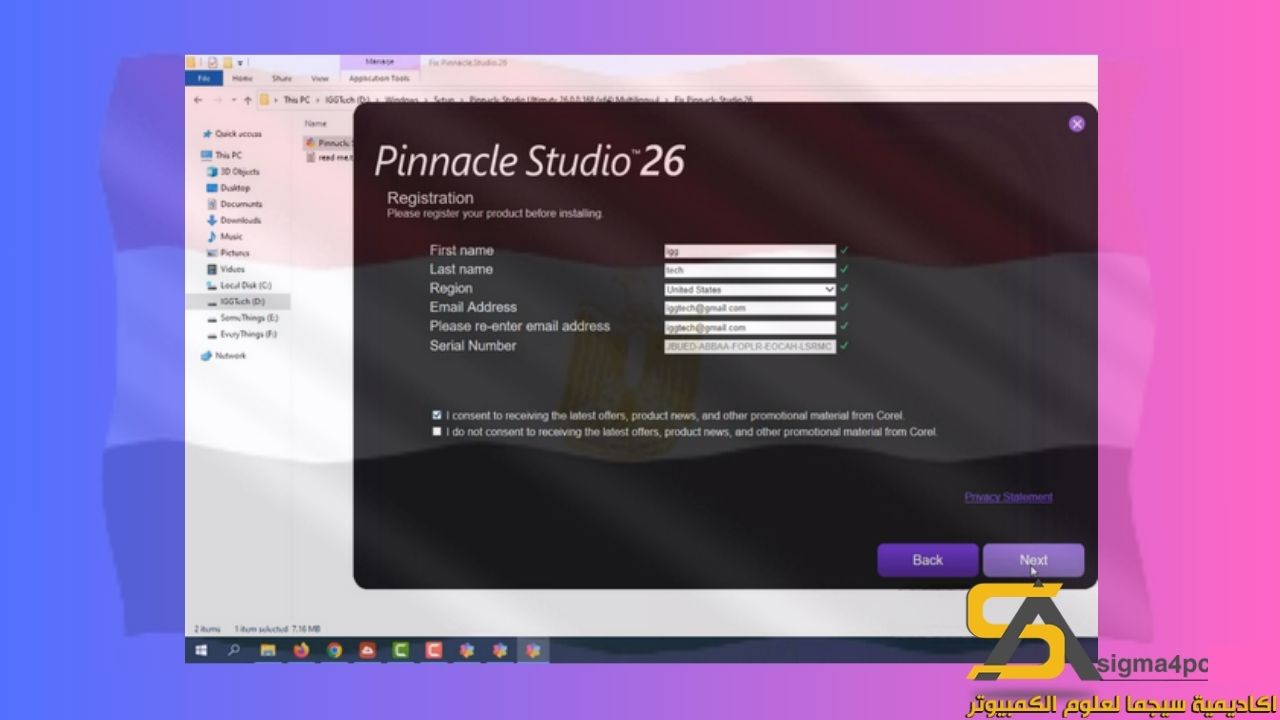The image size is (1280, 720).
Task: Check the do not consent box
Action: pos(437,432)
